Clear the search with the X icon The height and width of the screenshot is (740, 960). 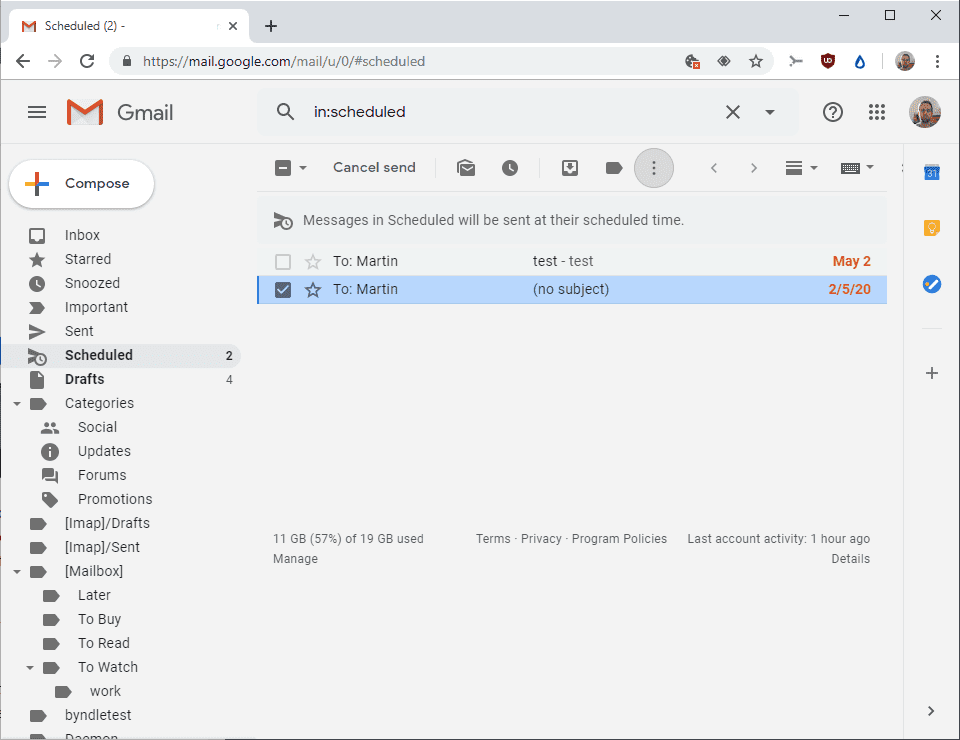[x=733, y=112]
